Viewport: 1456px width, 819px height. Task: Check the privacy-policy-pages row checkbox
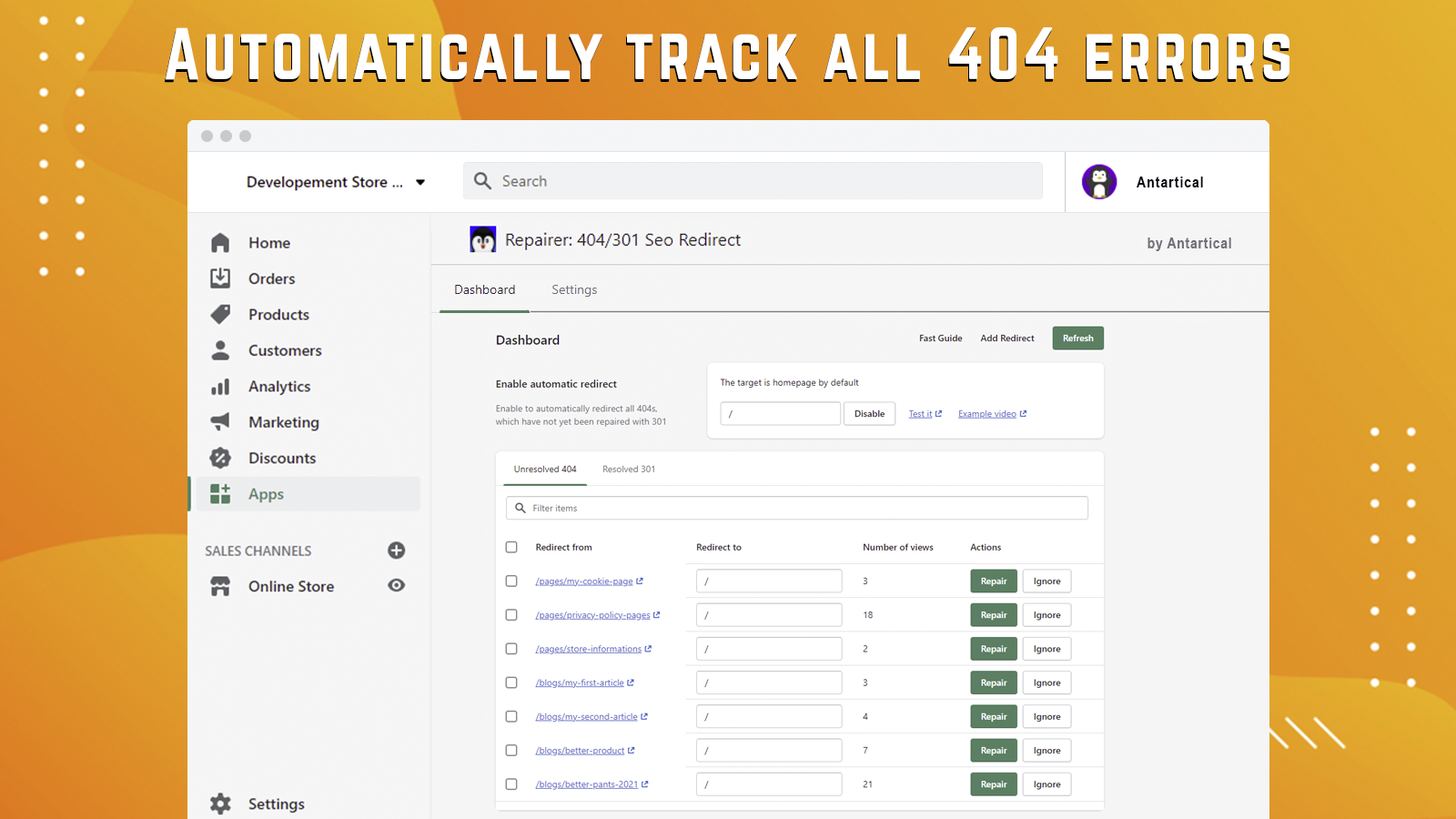coord(511,614)
